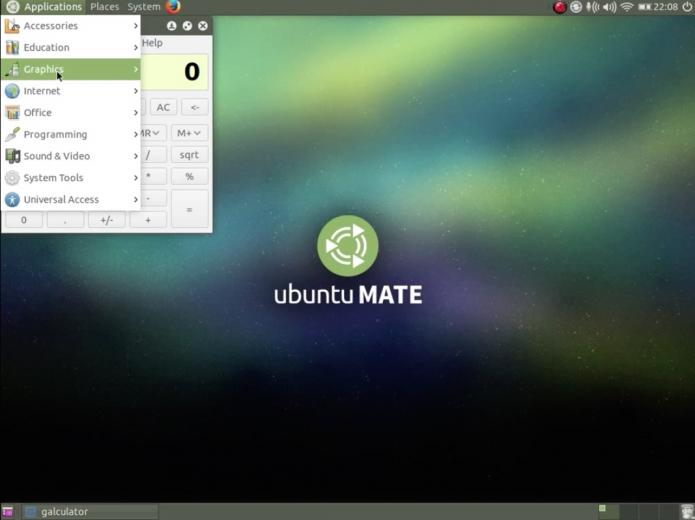
Task: Click the red recording indicator icon
Action: pyautogui.click(x=559, y=7)
